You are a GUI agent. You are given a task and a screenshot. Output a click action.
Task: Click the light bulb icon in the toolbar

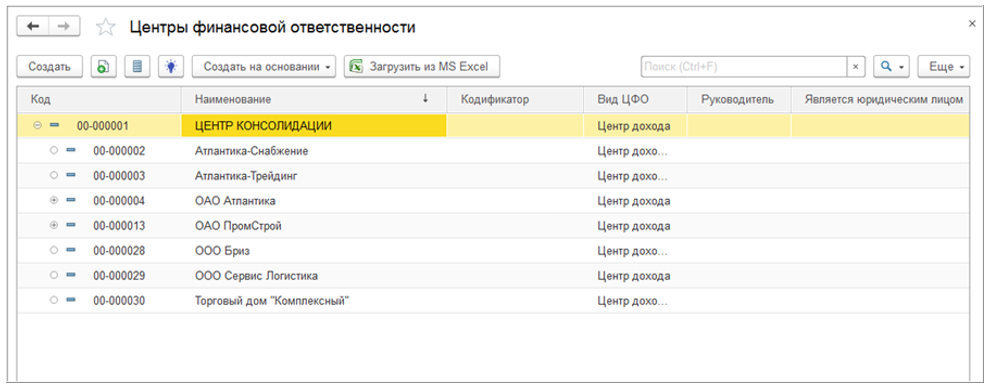[x=171, y=66]
